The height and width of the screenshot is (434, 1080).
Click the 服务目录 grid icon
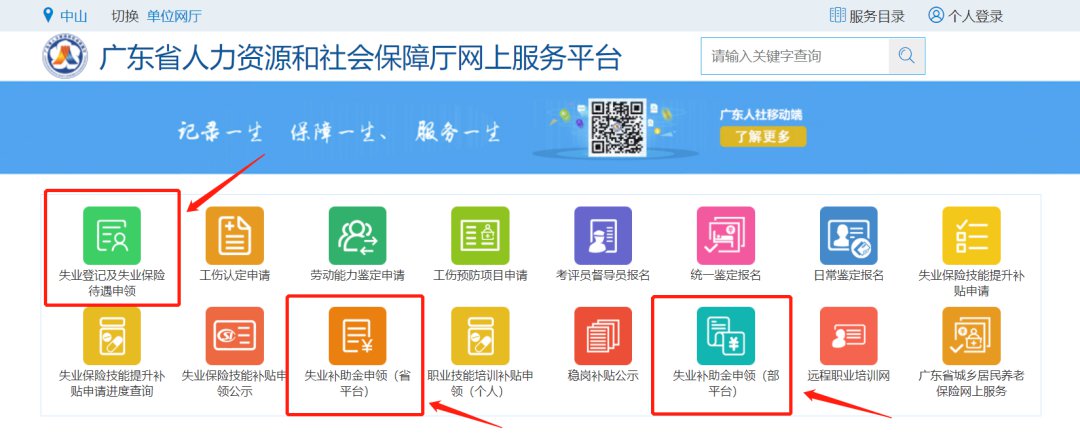point(838,15)
